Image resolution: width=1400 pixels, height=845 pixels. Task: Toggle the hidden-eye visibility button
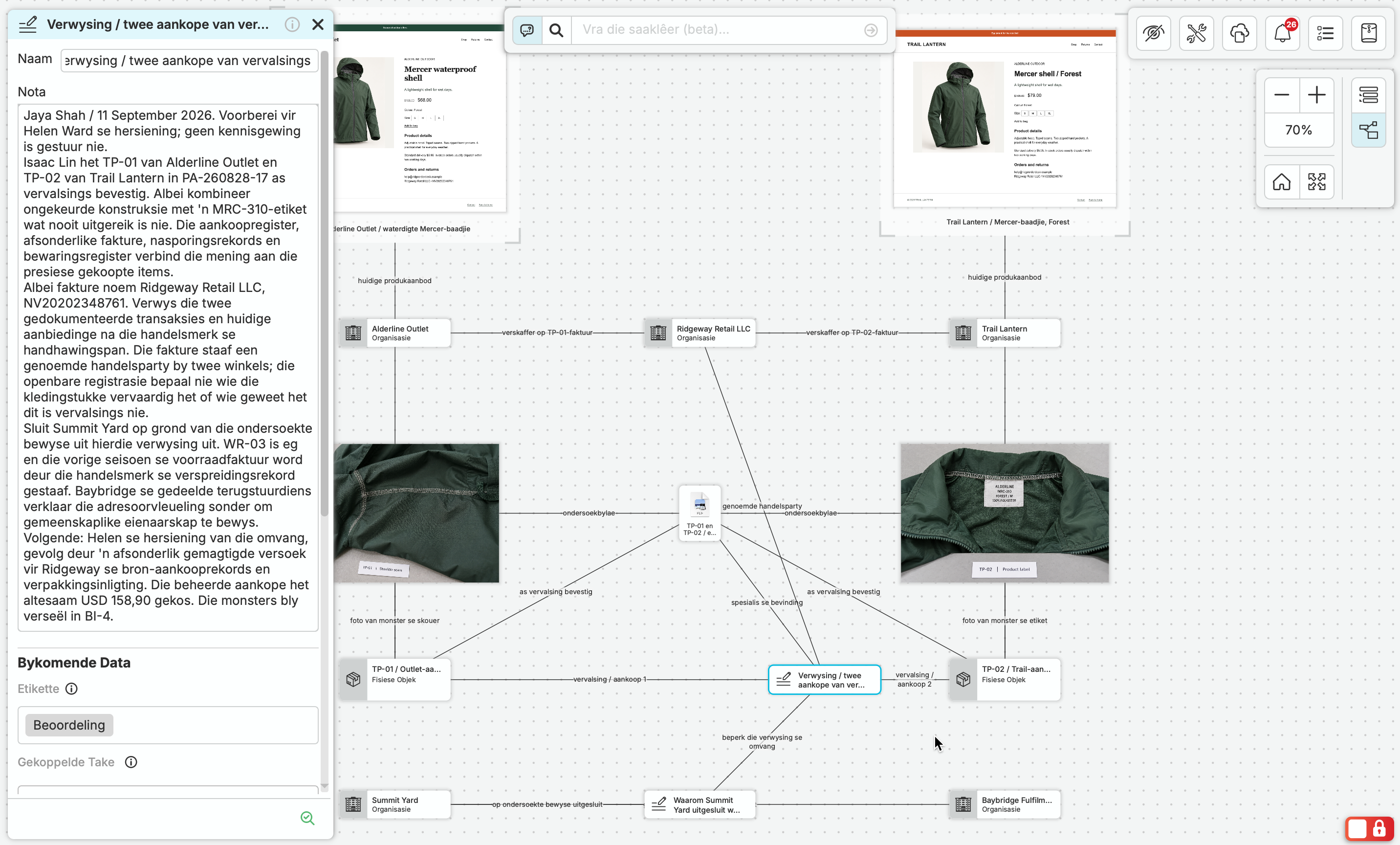(1154, 33)
